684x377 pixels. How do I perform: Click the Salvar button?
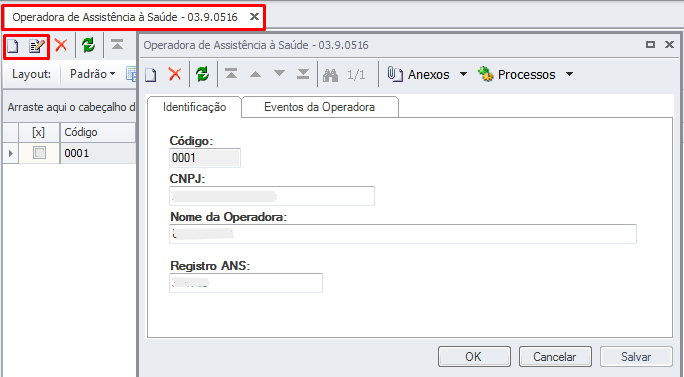636,357
